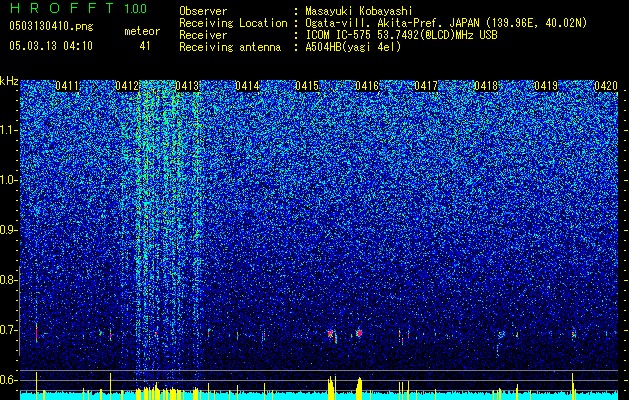Click the 'Receiver' field label
The image size is (629, 400).
[203, 35]
